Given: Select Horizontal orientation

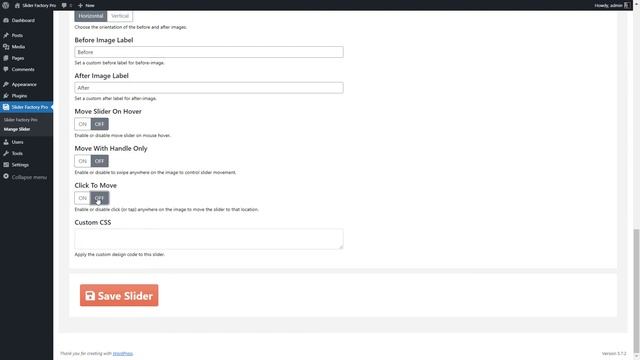Looking at the screenshot, I should (91, 16).
